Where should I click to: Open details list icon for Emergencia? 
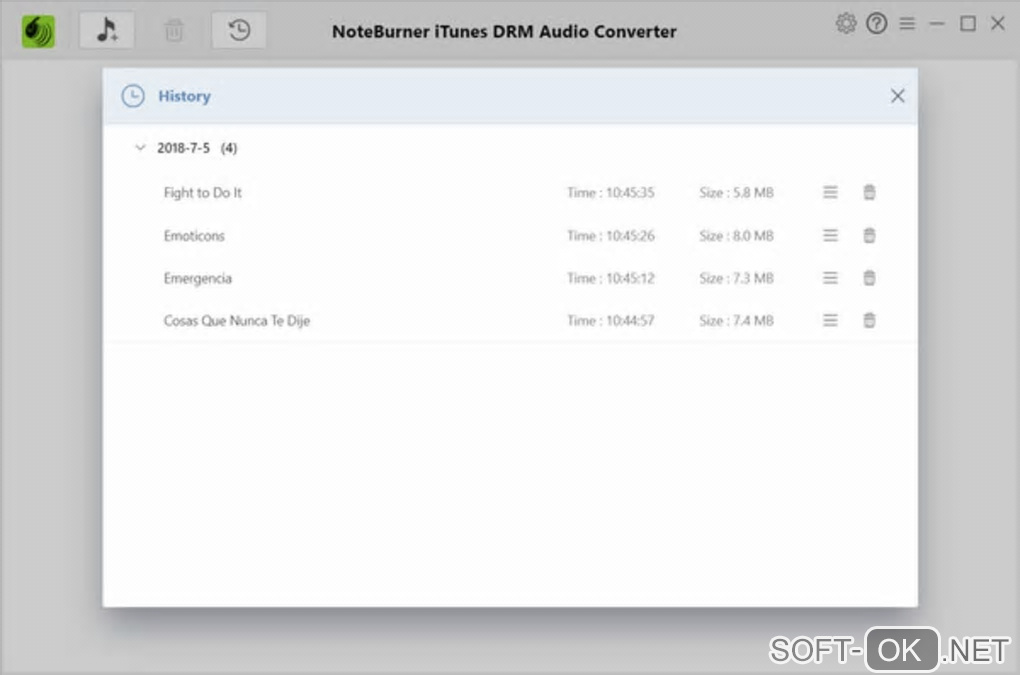click(830, 278)
